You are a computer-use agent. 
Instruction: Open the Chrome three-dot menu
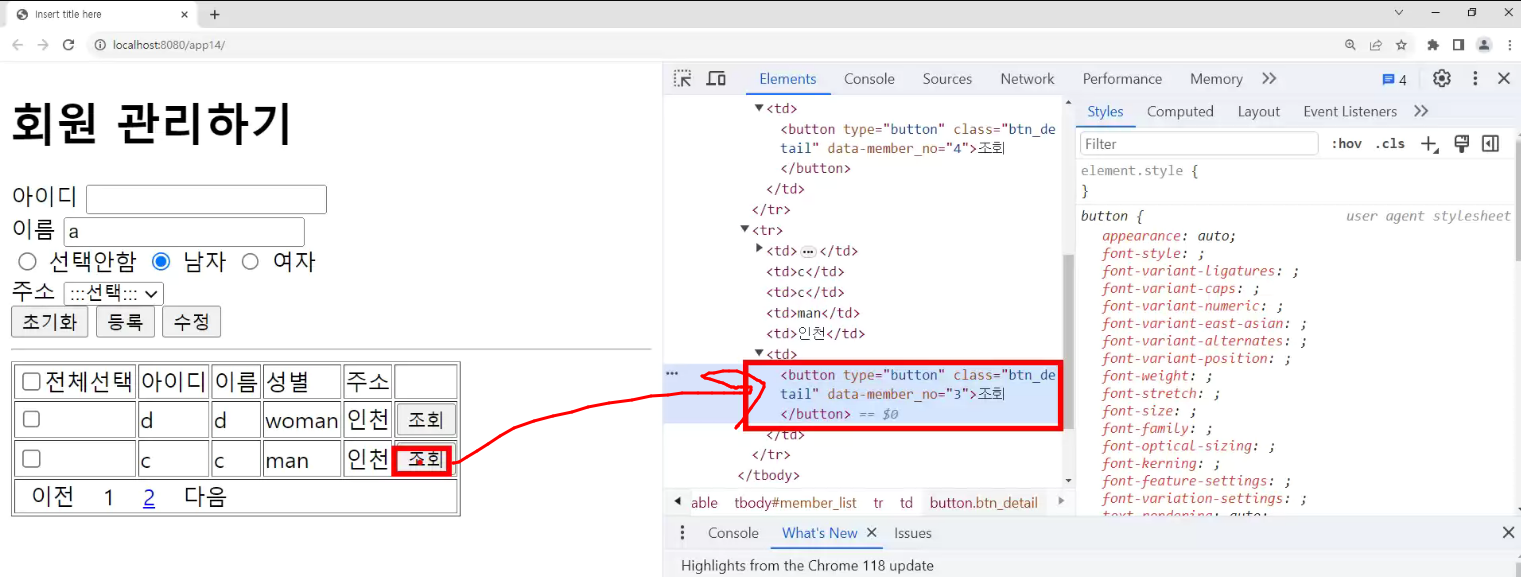coord(1509,45)
